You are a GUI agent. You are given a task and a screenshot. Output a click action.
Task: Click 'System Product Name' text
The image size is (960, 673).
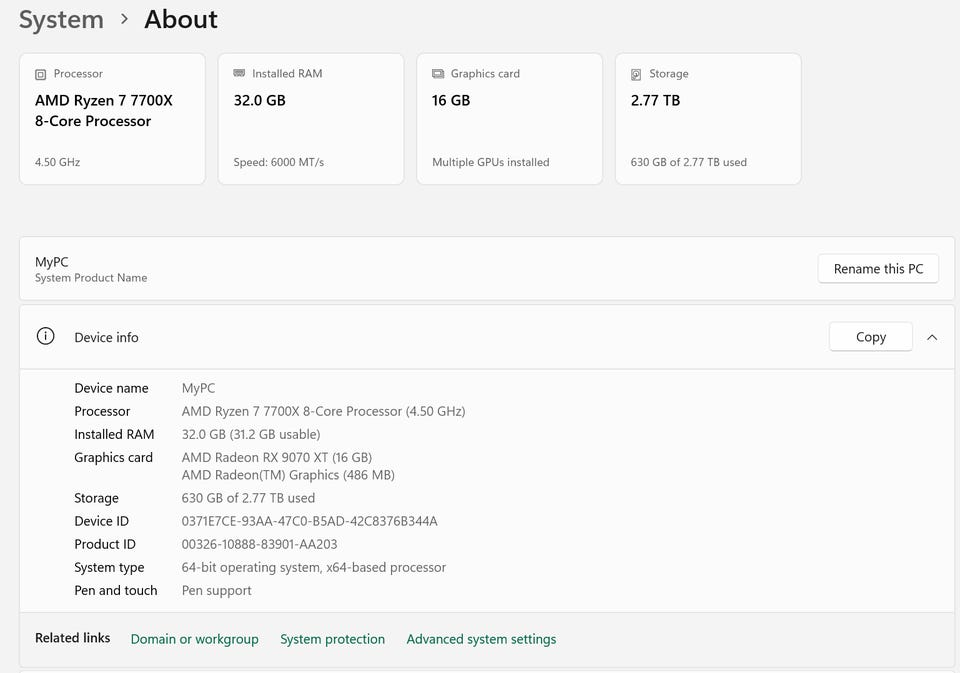pyautogui.click(x=91, y=278)
